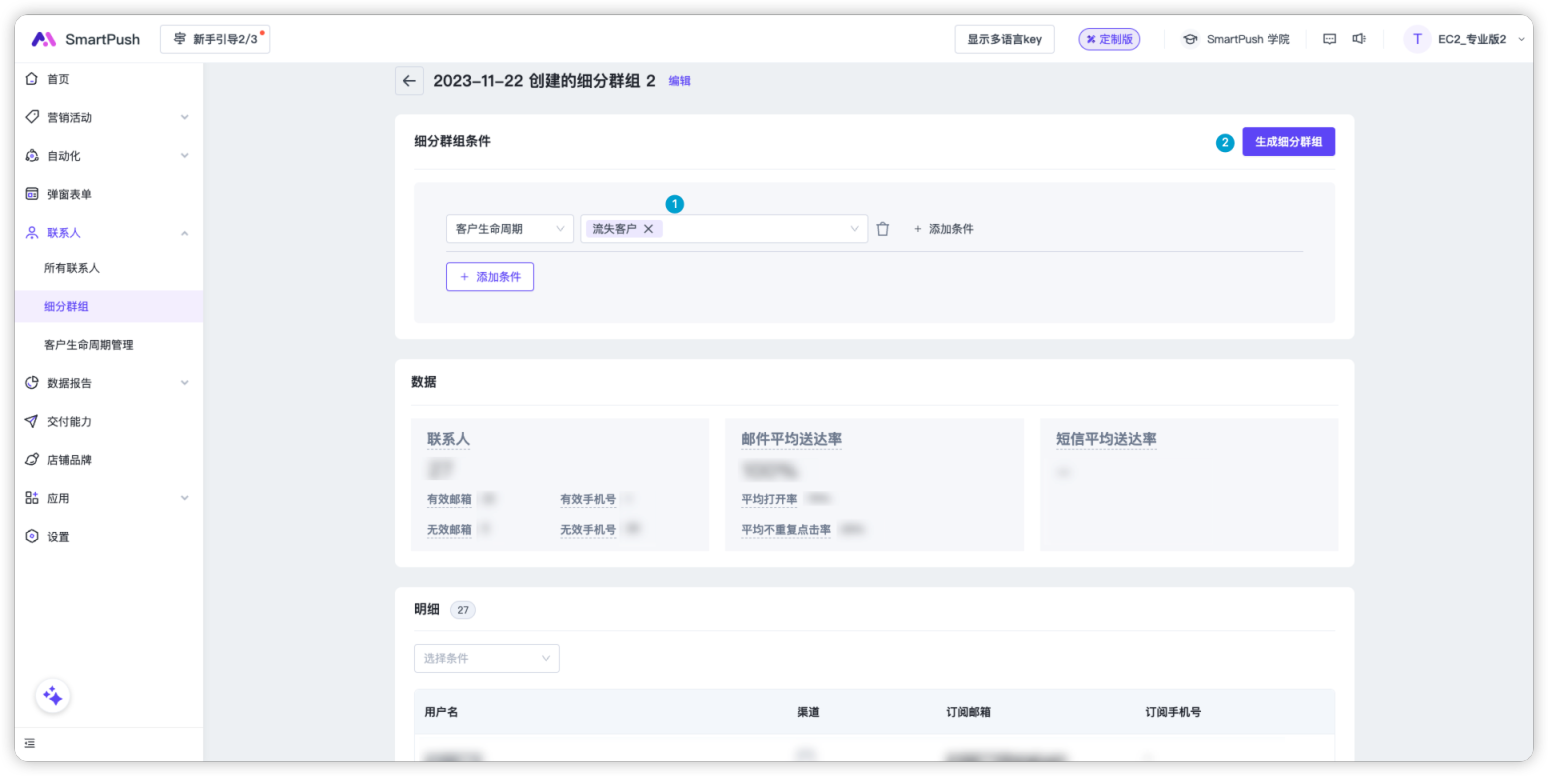Delete the 客户生命周期 condition with trash icon
1548x776 pixels.
coord(882,229)
